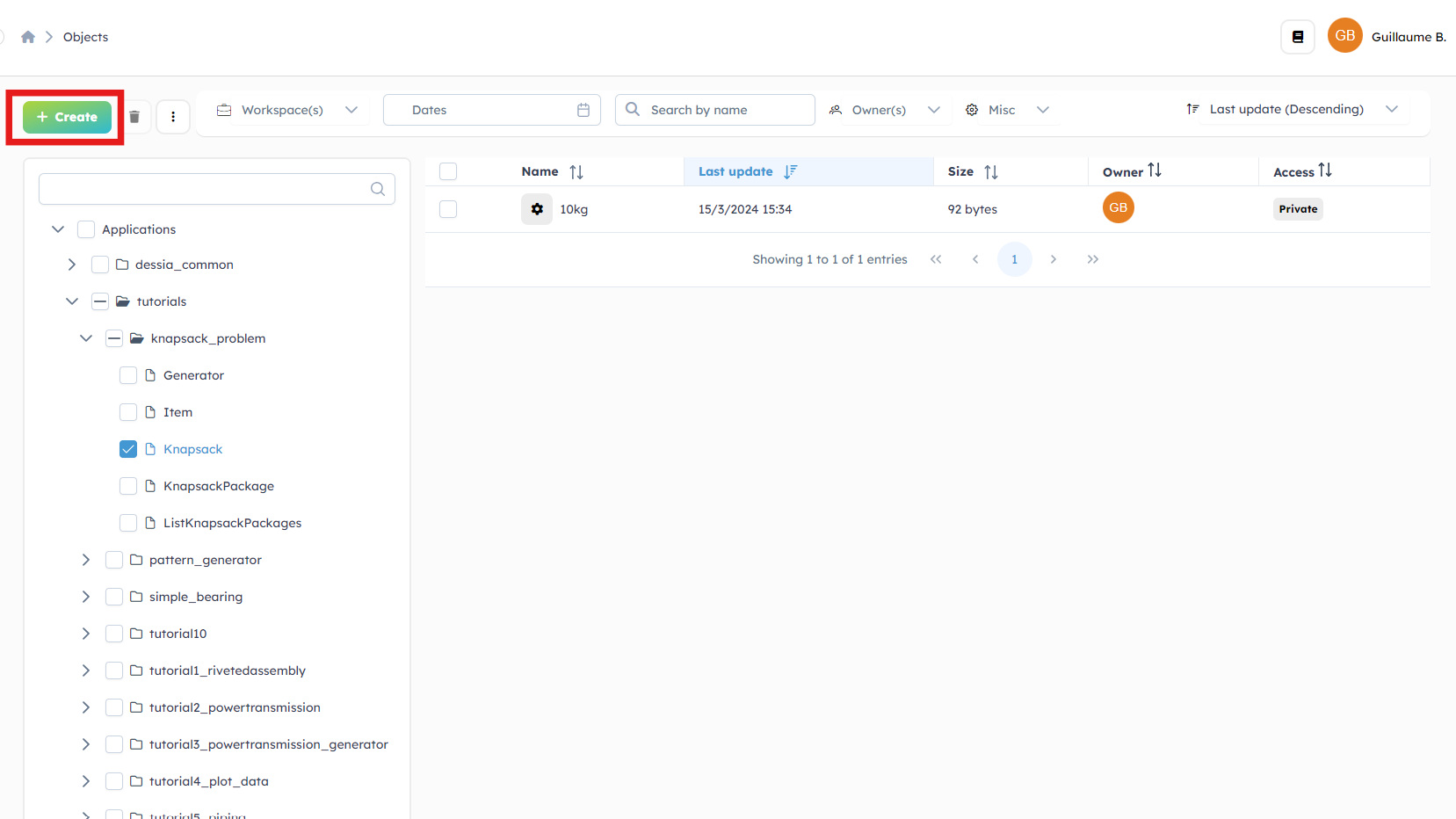Click the home breadcrumb icon
This screenshot has height=819, width=1456.
28,37
